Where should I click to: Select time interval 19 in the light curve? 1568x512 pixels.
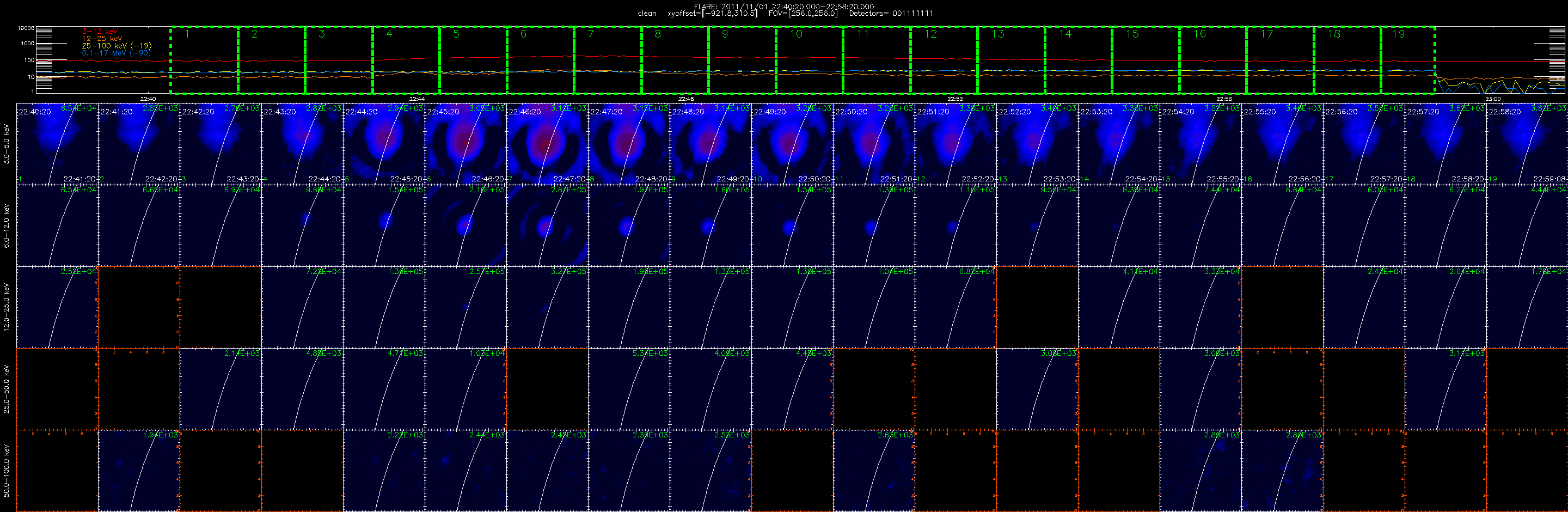1408,60
